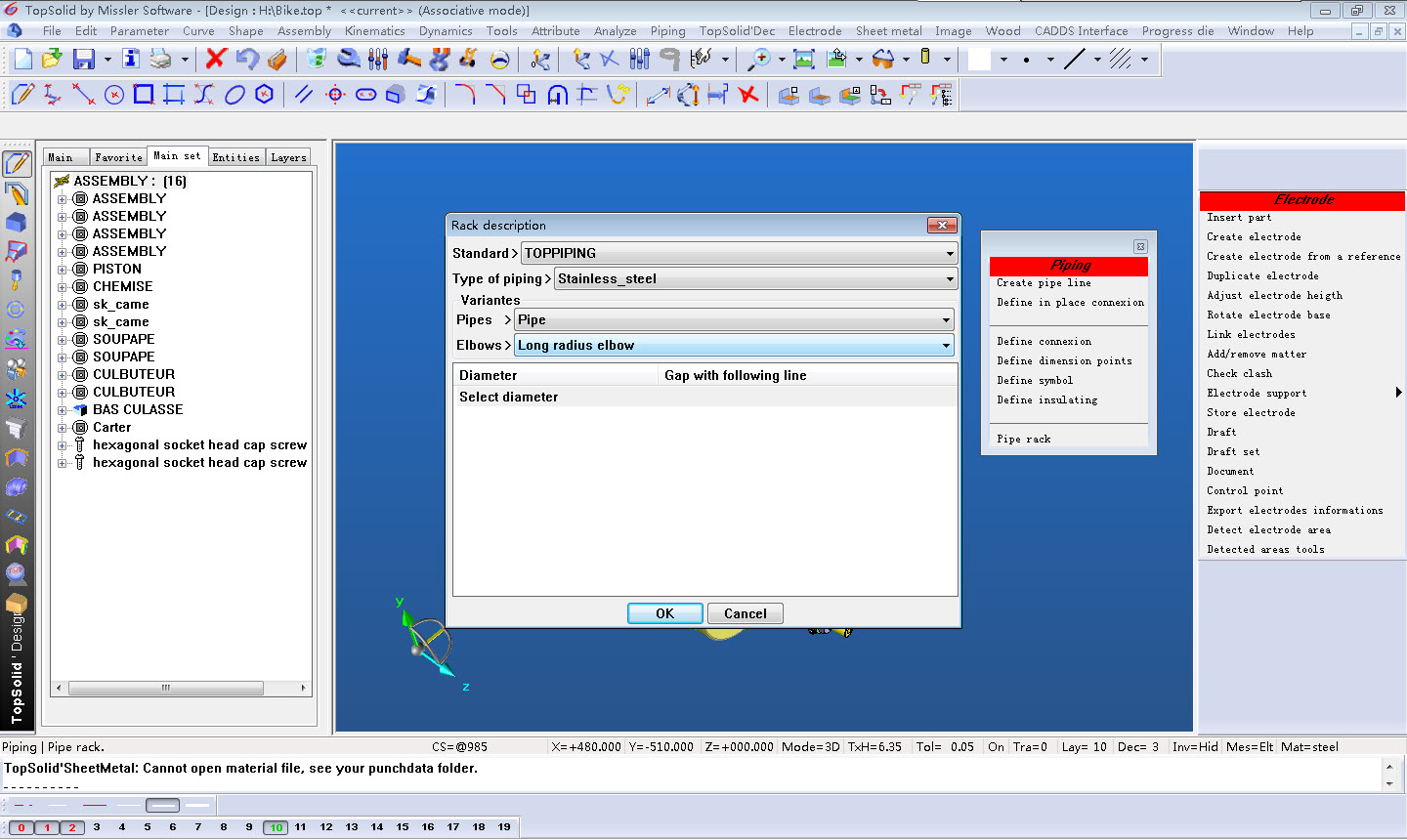Click the Select diameter row
The image size is (1407, 840).
tap(704, 397)
